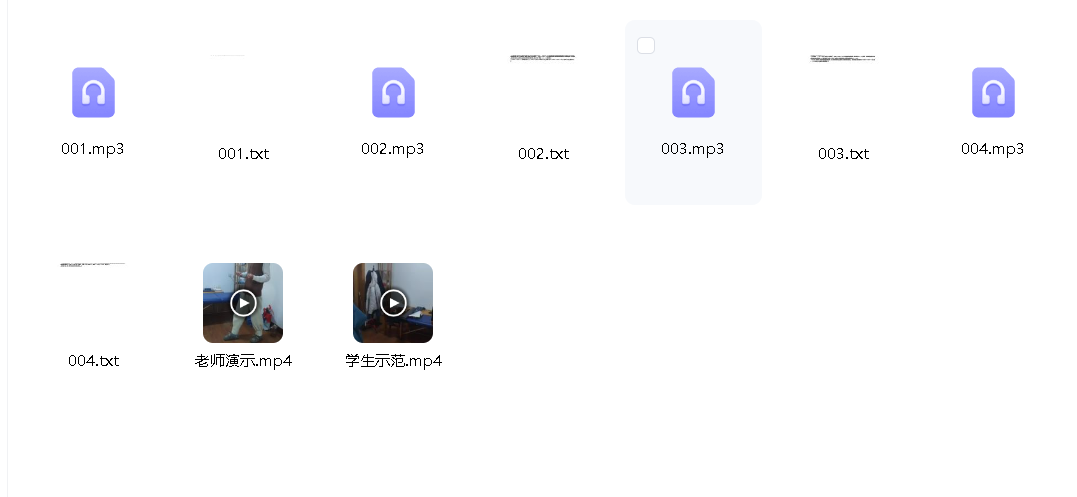Play the 学生示范.mp4 video
This screenshot has width=1077, height=497.
(393, 303)
